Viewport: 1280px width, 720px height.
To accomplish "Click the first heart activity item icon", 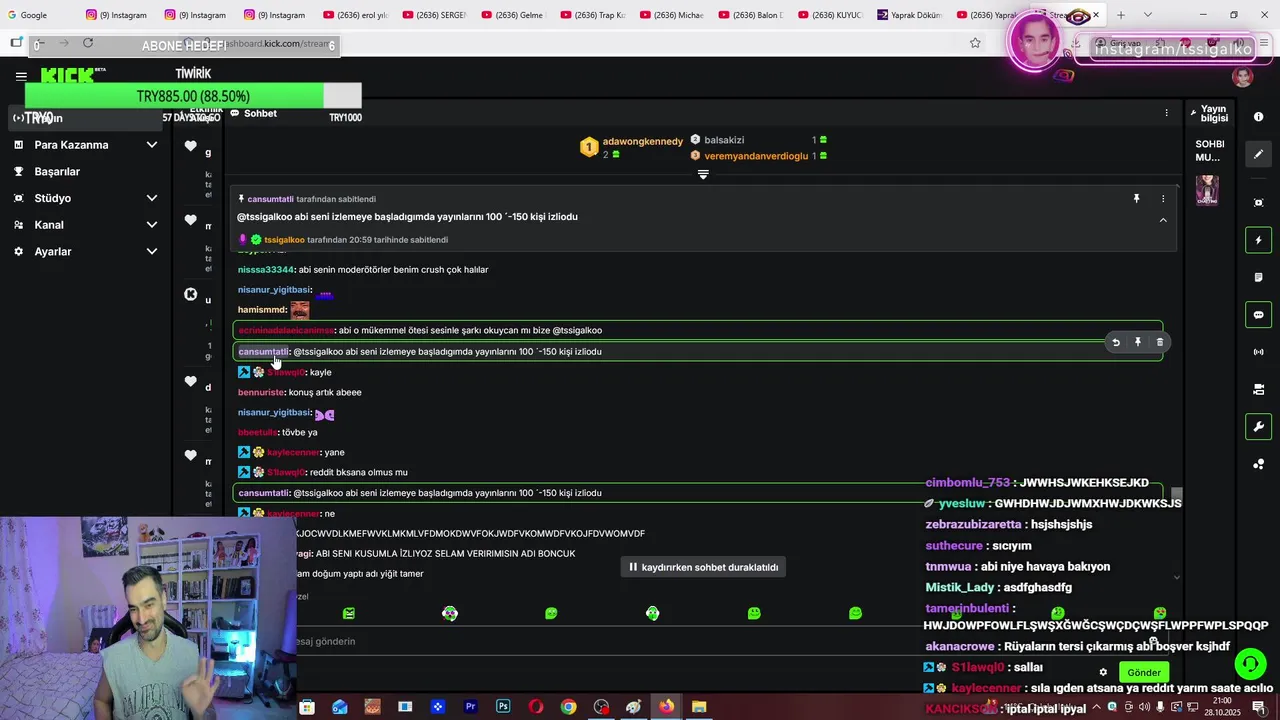I will tap(190, 146).
